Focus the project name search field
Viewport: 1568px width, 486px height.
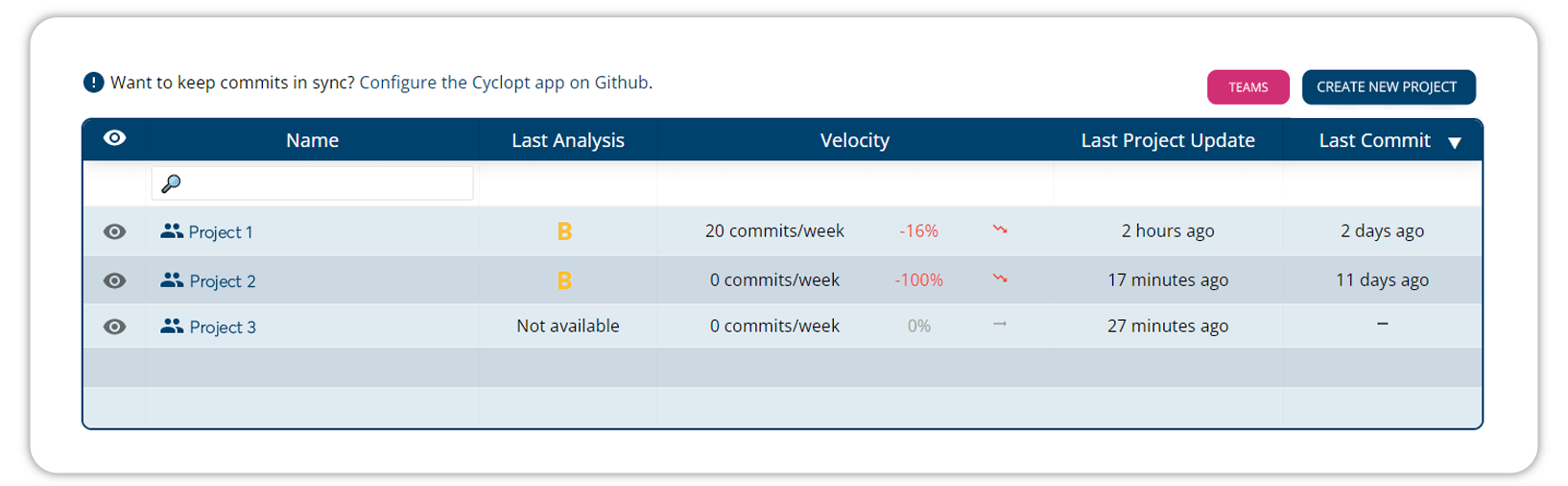tap(321, 182)
